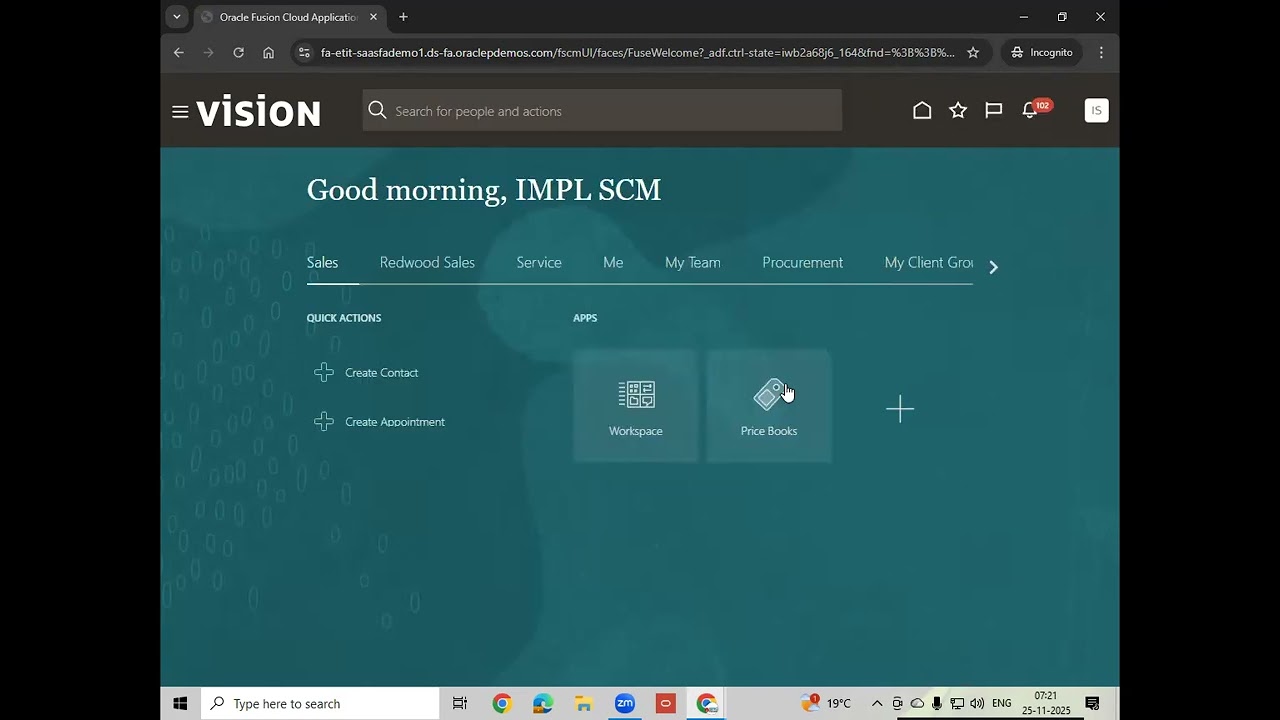1280x720 pixels.
Task: Click the plus to personalize apps
Action: 900,409
